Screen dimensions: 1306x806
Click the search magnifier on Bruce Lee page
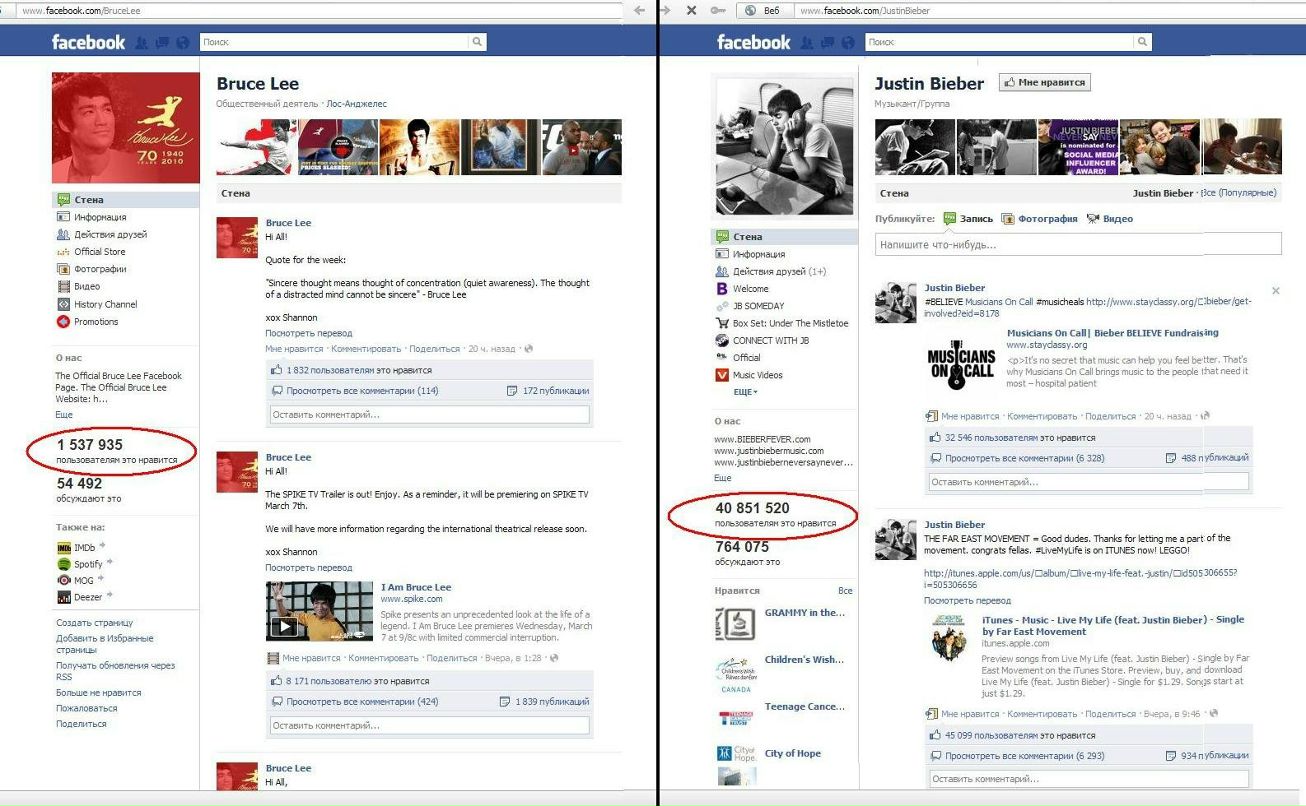click(x=477, y=42)
